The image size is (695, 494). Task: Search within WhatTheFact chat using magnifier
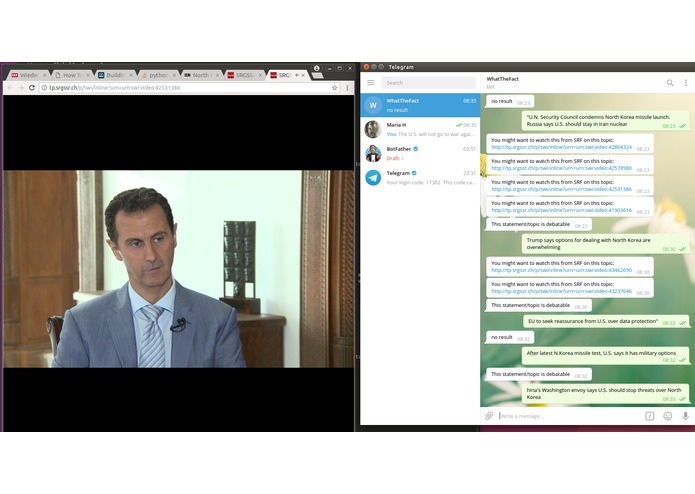coord(670,82)
